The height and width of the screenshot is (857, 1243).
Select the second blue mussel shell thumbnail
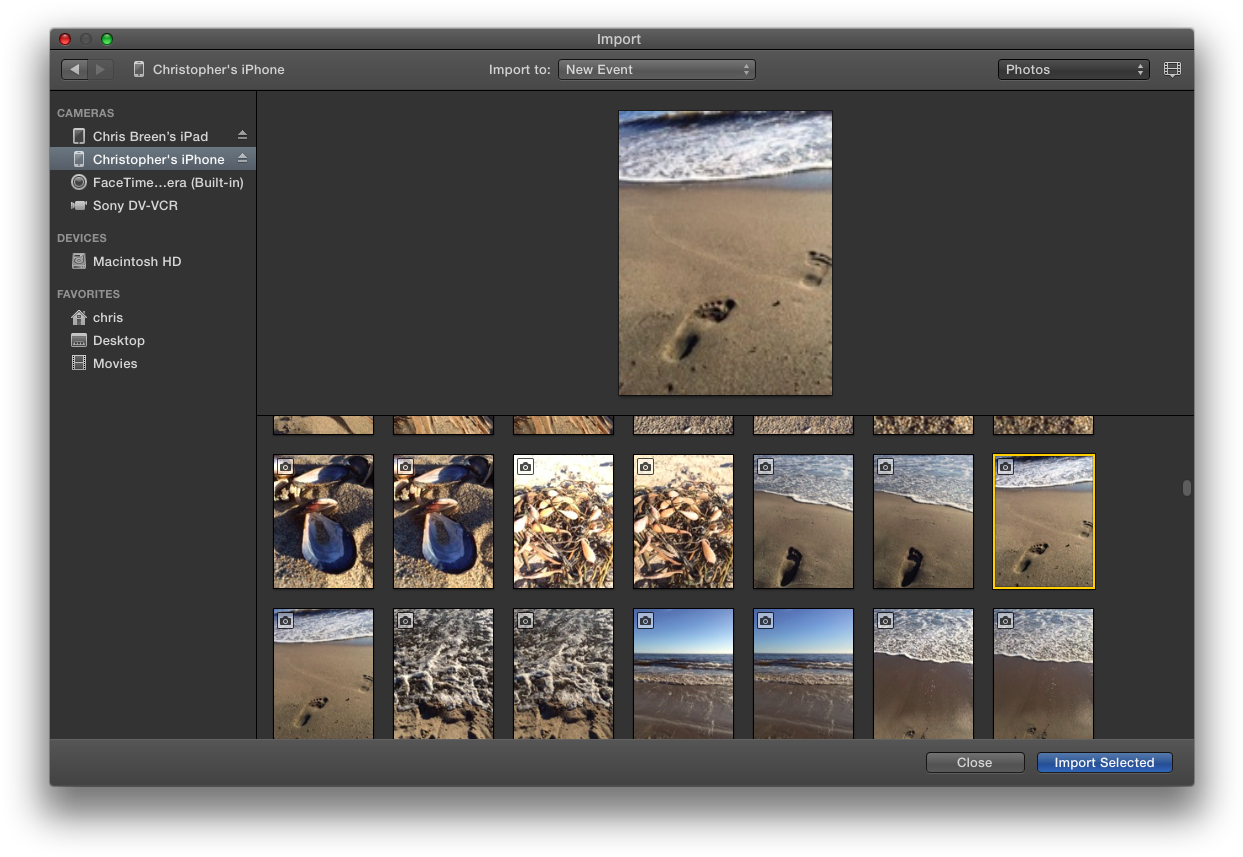443,522
